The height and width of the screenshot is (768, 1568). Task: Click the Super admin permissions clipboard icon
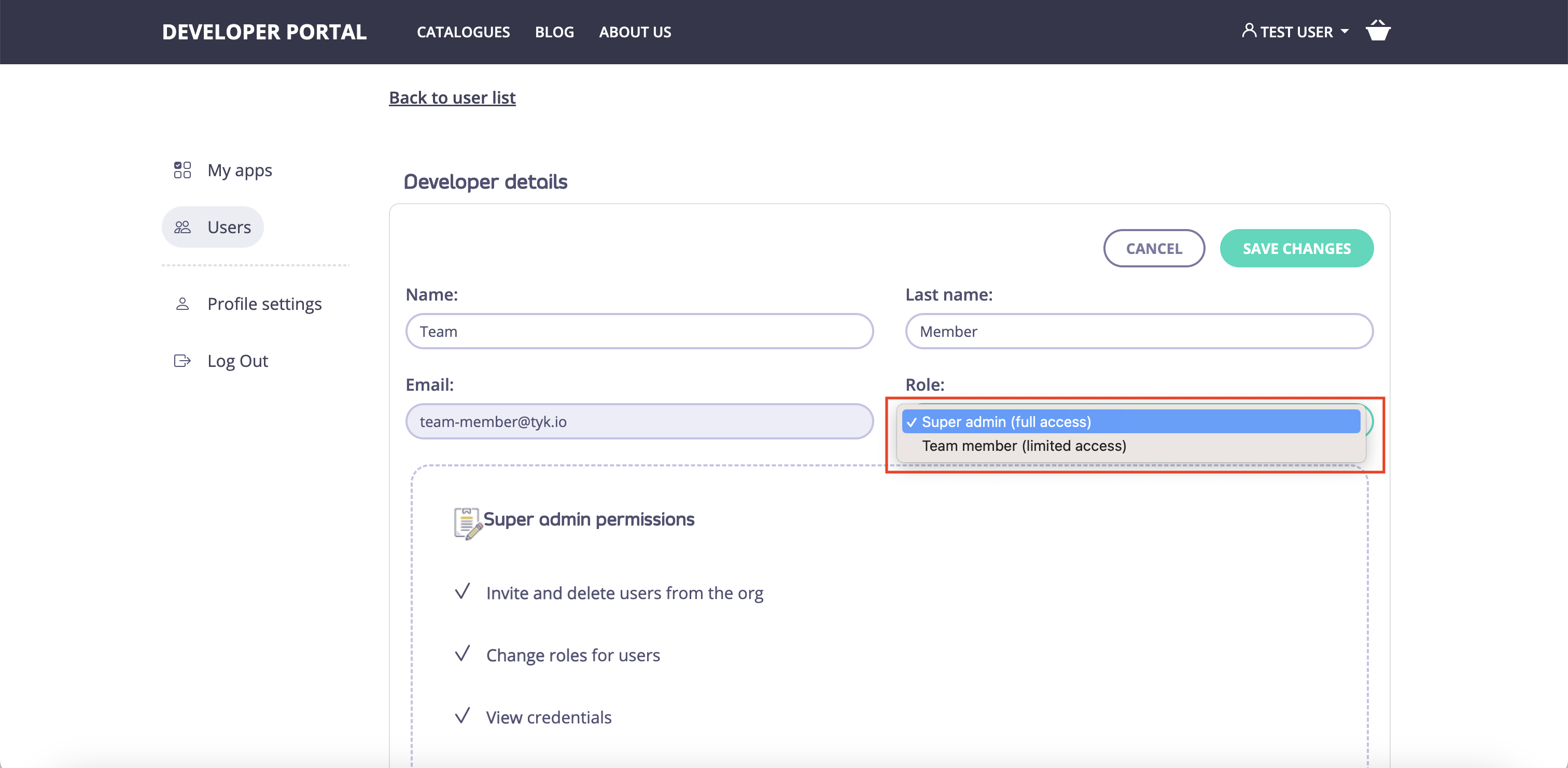coord(467,521)
